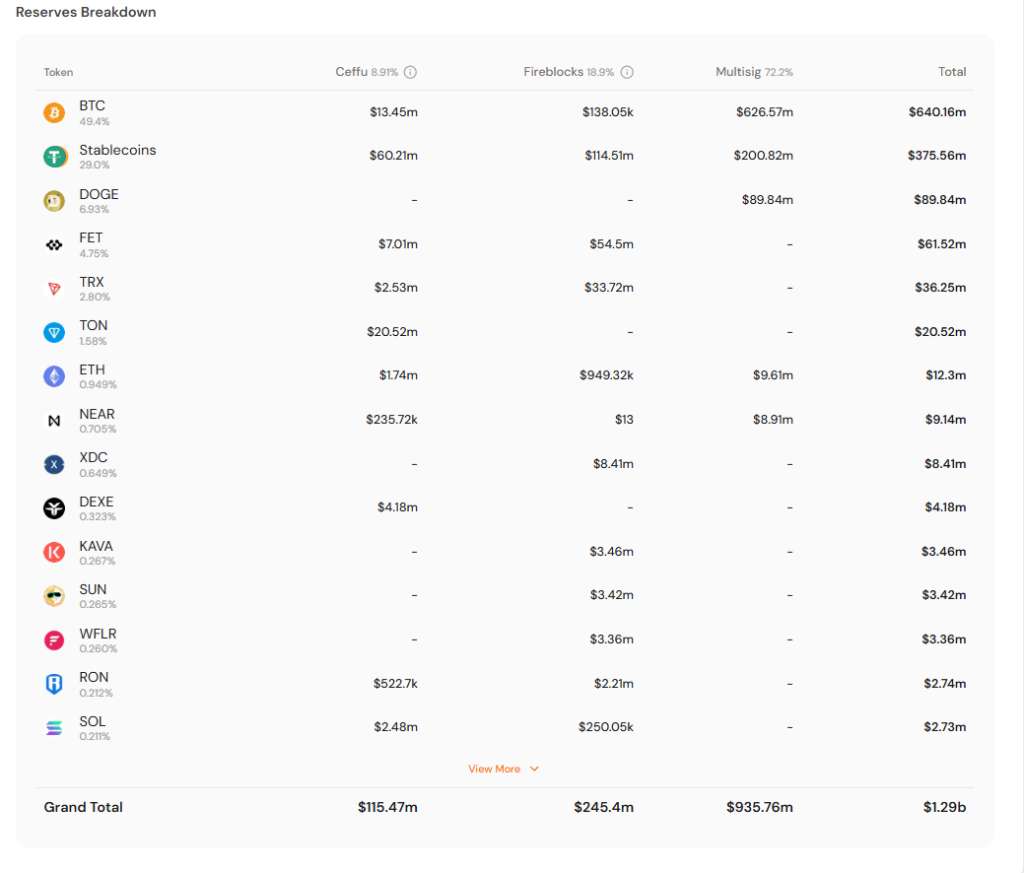Click the Stablecoins Tether icon
The image size is (1024, 873).
[54, 157]
